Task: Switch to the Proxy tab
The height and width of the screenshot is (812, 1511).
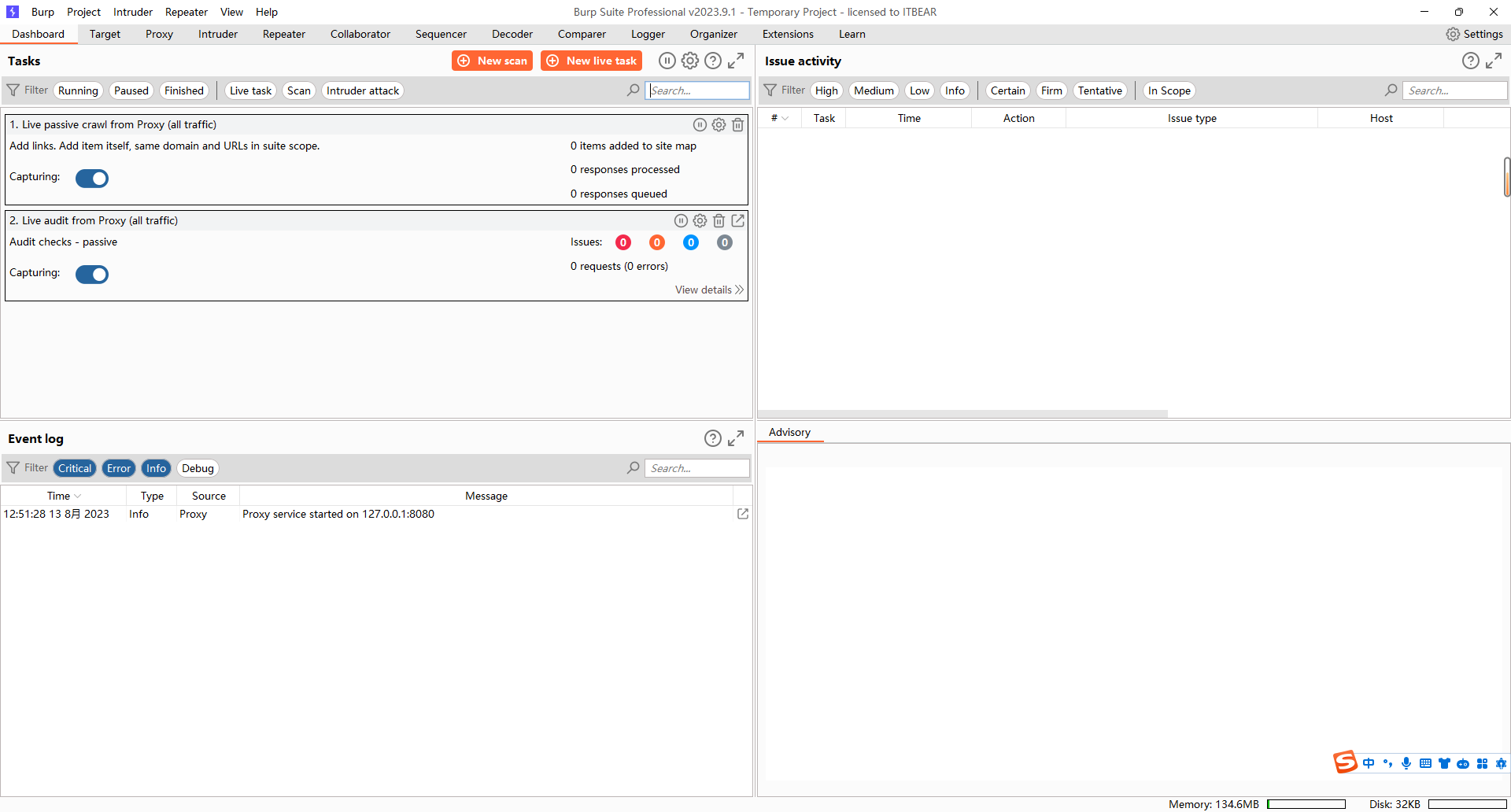Action: pyautogui.click(x=159, y=34)
